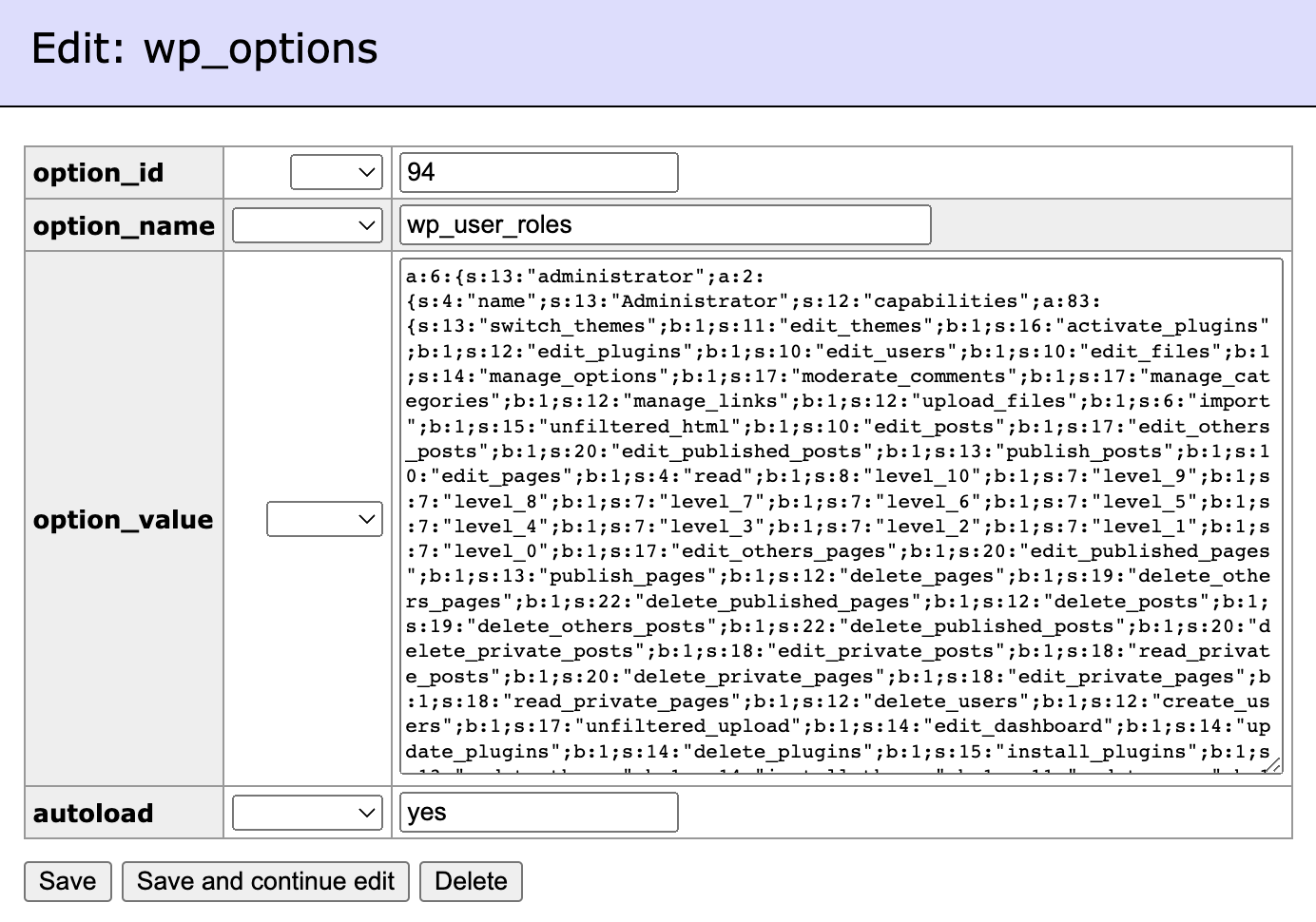Open the function dropdown for option_id

[x=336, y=172]
